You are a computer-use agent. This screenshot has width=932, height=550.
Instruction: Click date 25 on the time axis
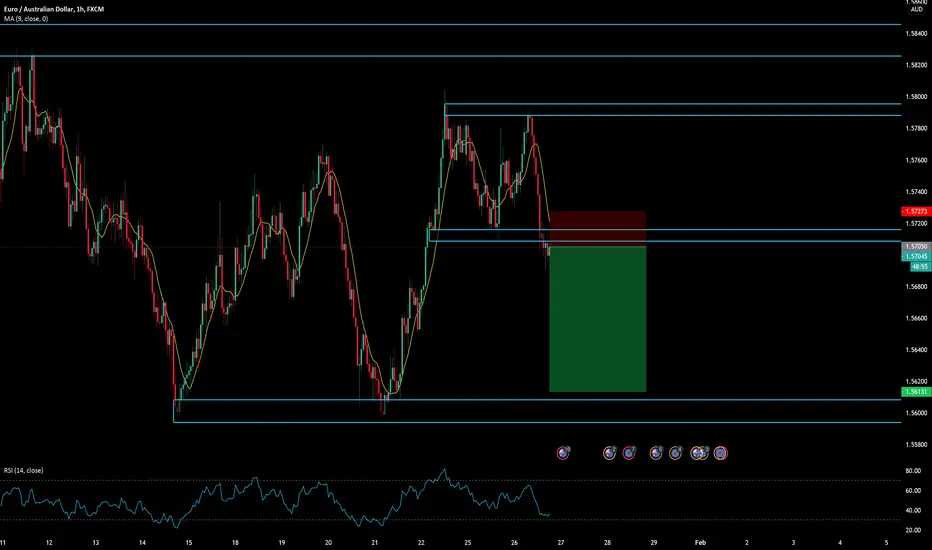pos(468,542)
